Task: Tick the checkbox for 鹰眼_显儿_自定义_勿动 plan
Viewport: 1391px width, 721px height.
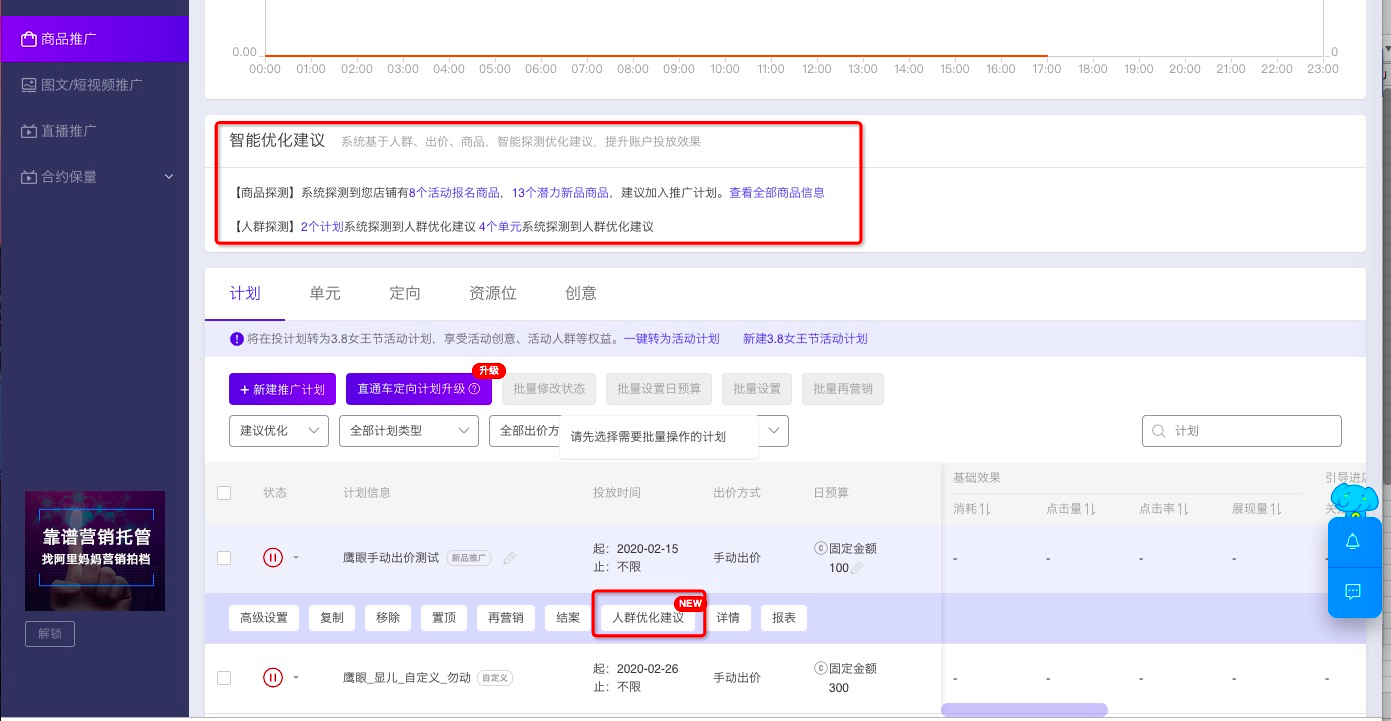Action: [x=224, y=677]
